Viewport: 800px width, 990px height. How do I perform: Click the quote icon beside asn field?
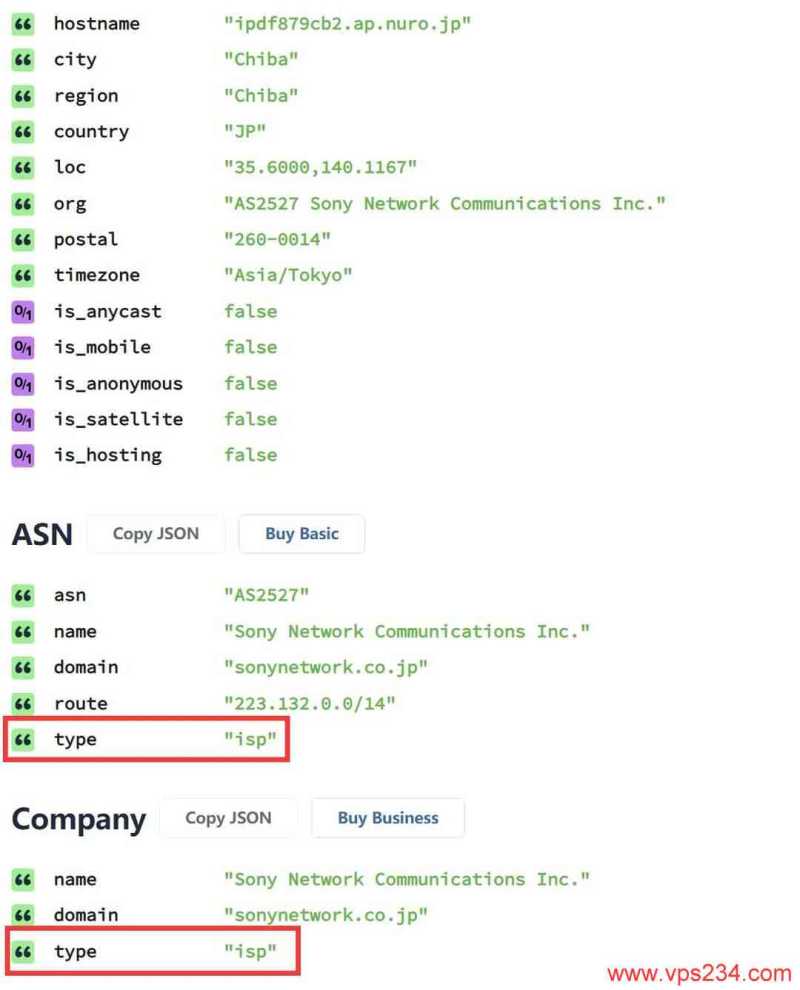coord(22,595)
